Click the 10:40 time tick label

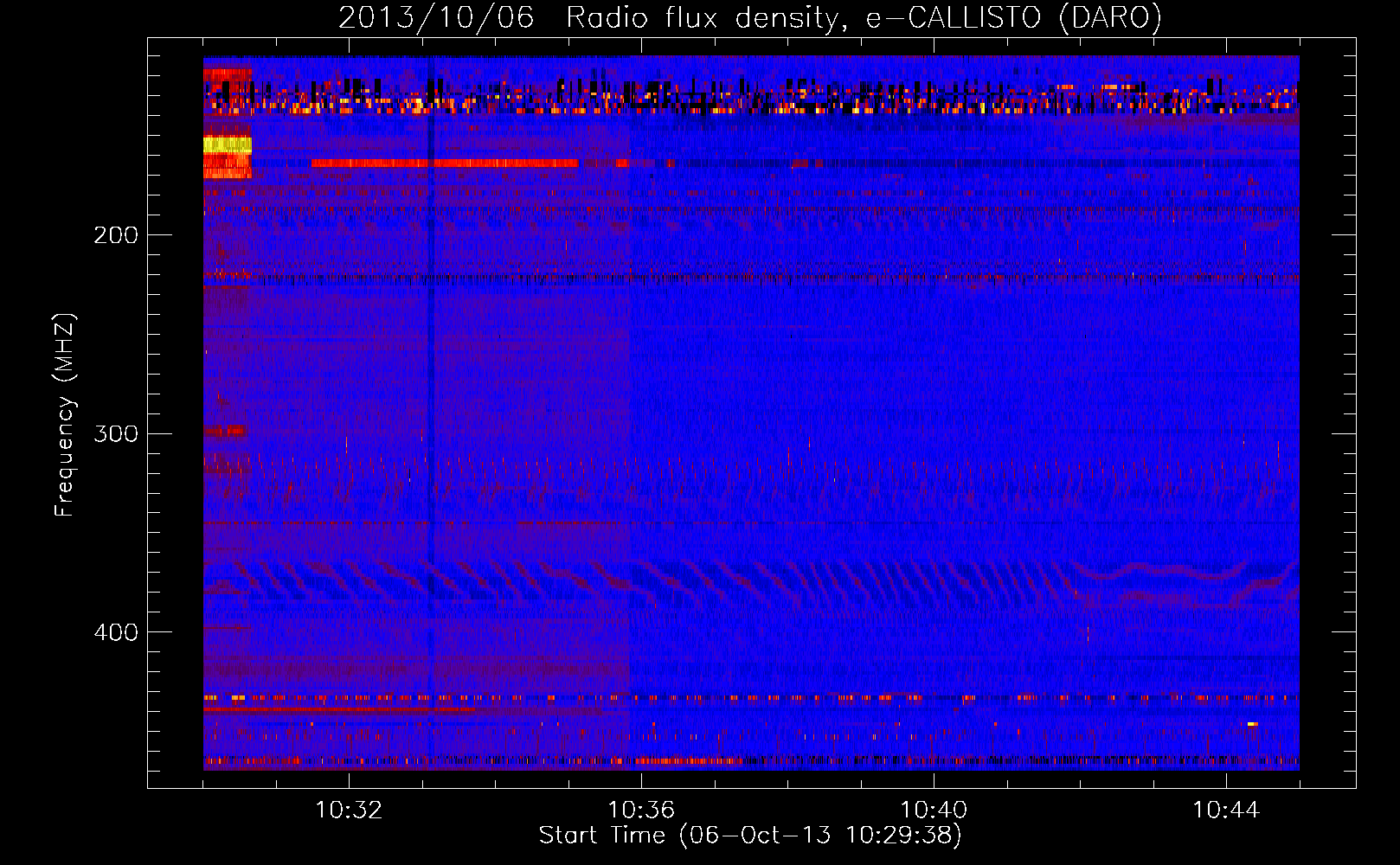(934, 811)
